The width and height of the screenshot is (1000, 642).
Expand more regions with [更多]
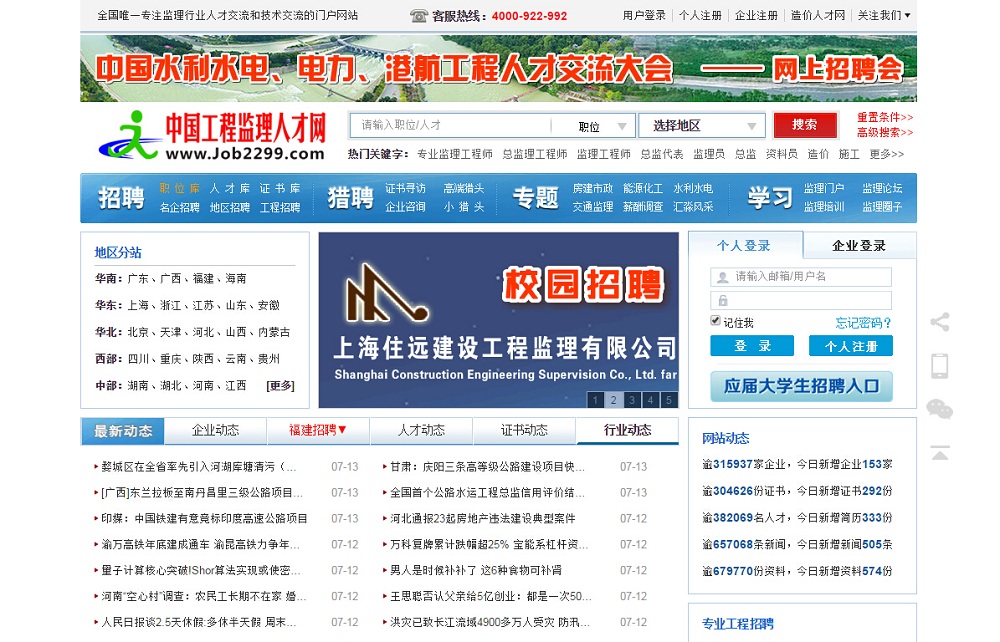(281, 386)
